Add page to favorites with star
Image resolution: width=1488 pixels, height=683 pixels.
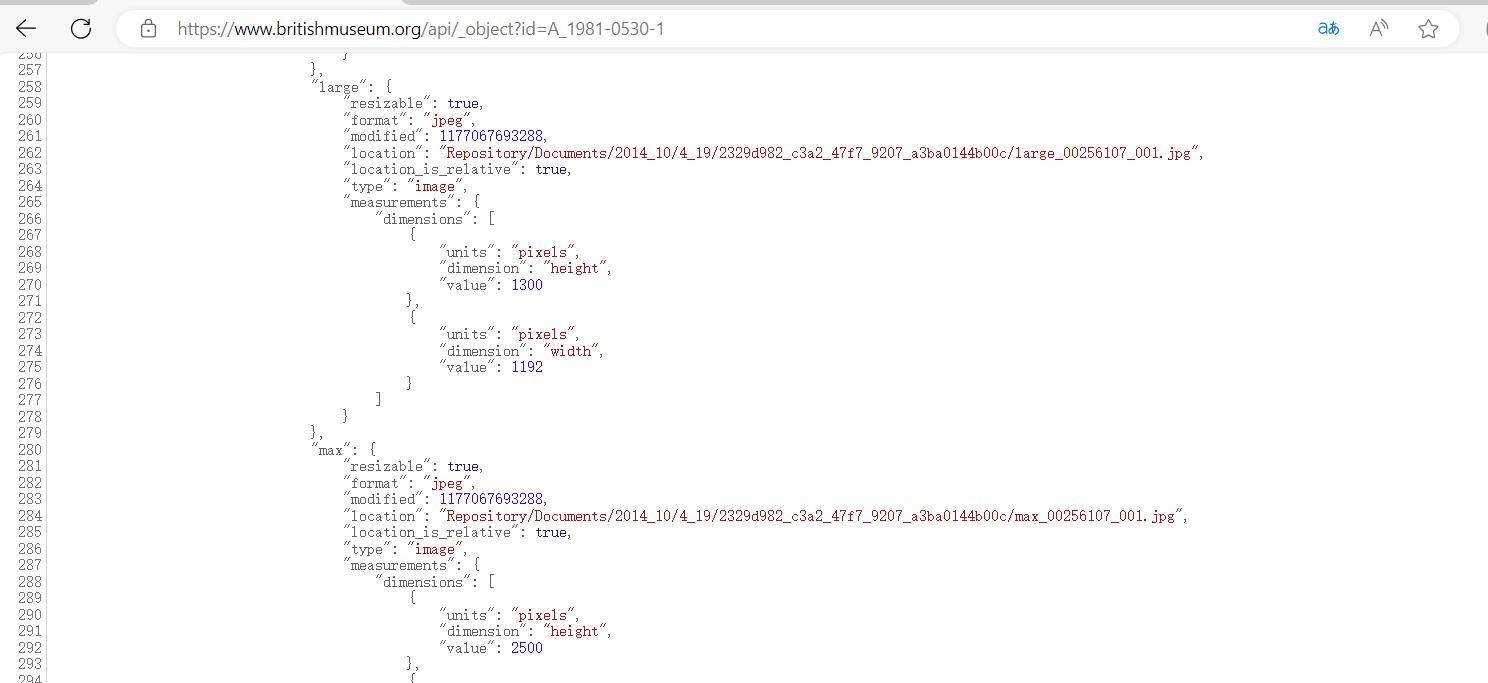[x=1428, y=29]
